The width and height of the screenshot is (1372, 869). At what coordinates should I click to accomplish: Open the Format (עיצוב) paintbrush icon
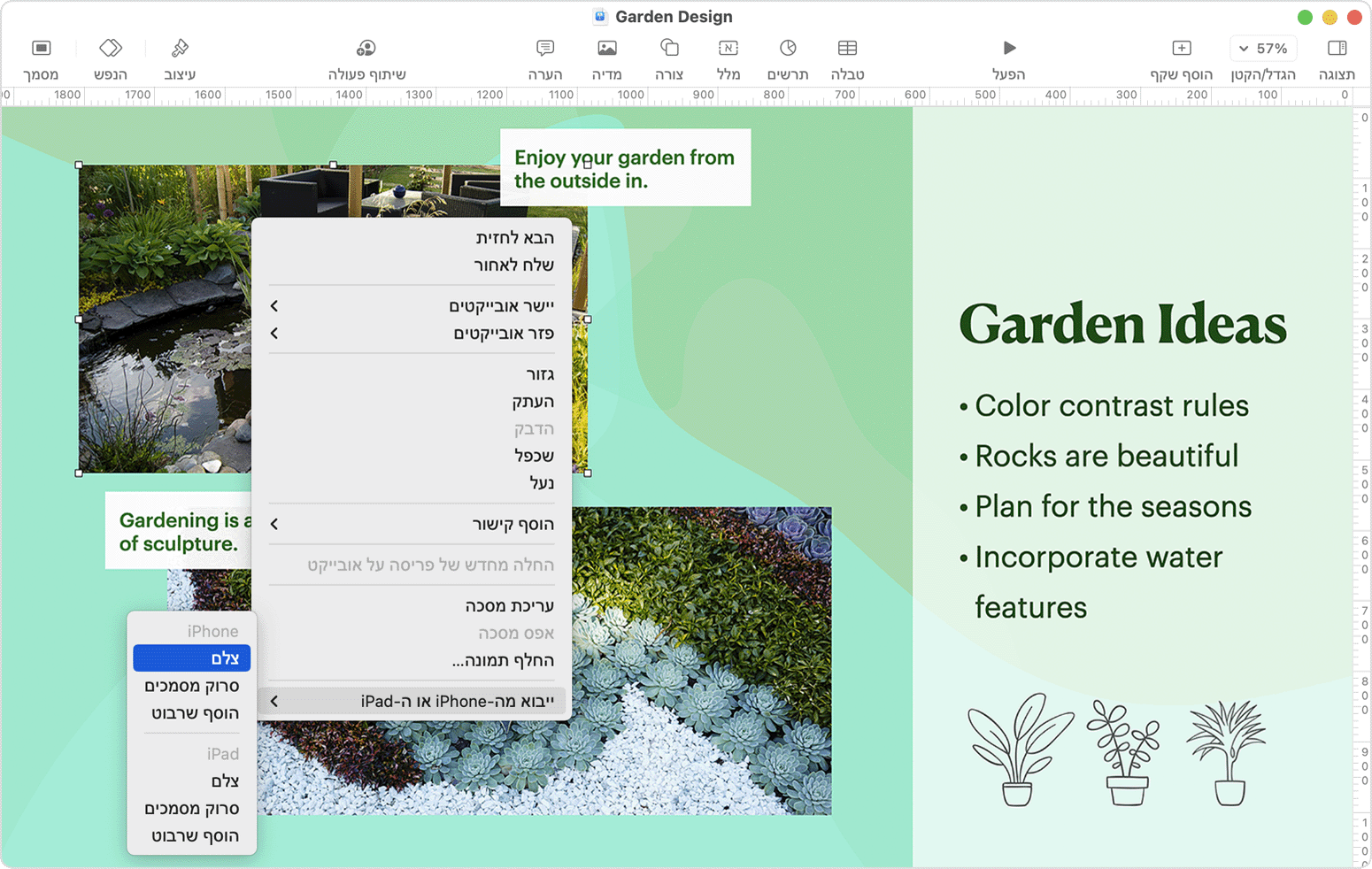tap(180, 48)
